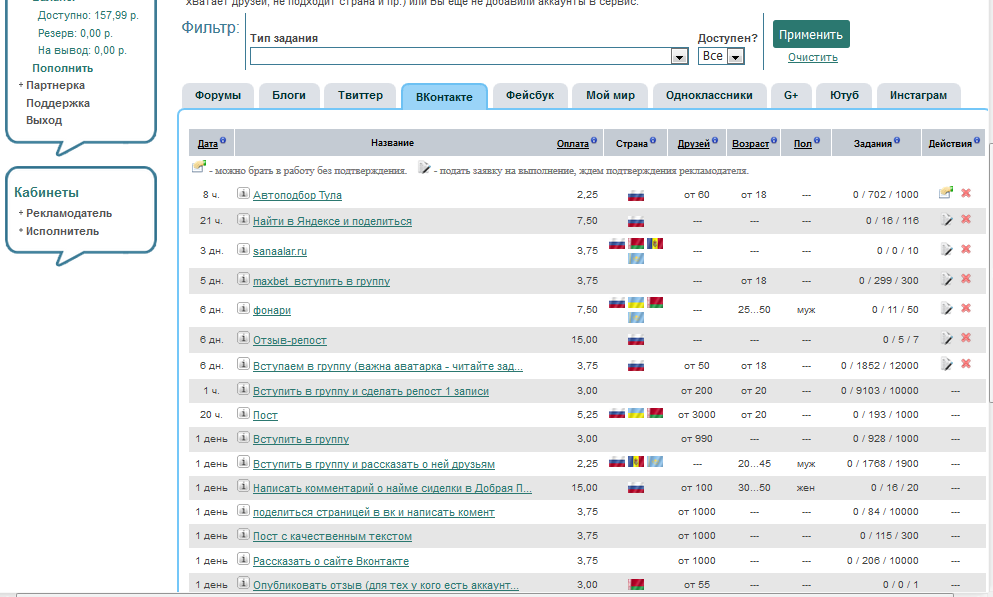Submit application icon for maxbet row
Image resolution: width=993 pixels, height=597 pixels.
[x=946, y=279]
